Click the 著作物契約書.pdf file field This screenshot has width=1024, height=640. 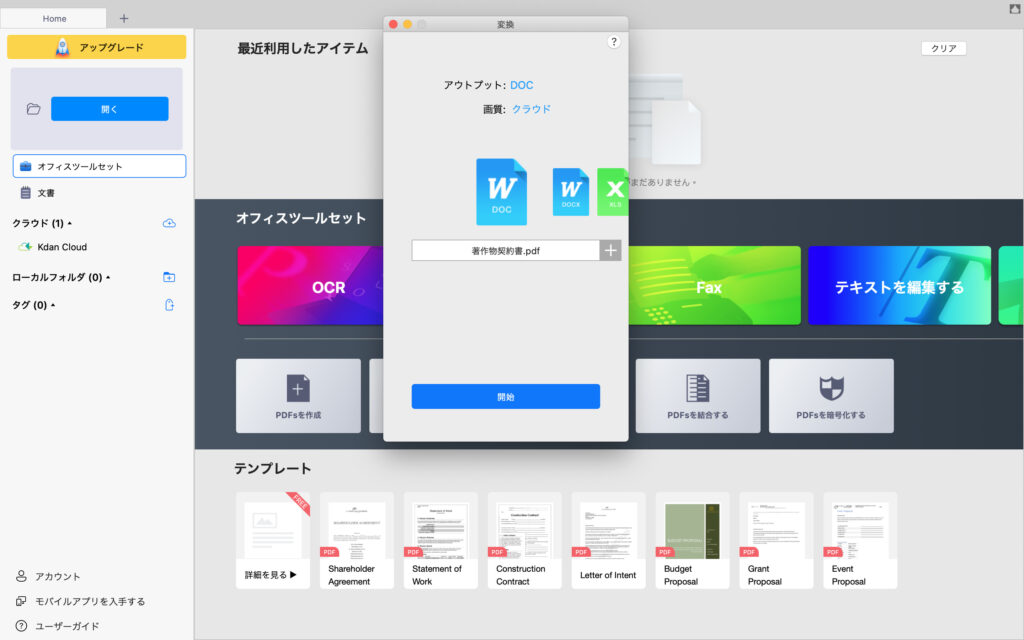tap(505, 250)
